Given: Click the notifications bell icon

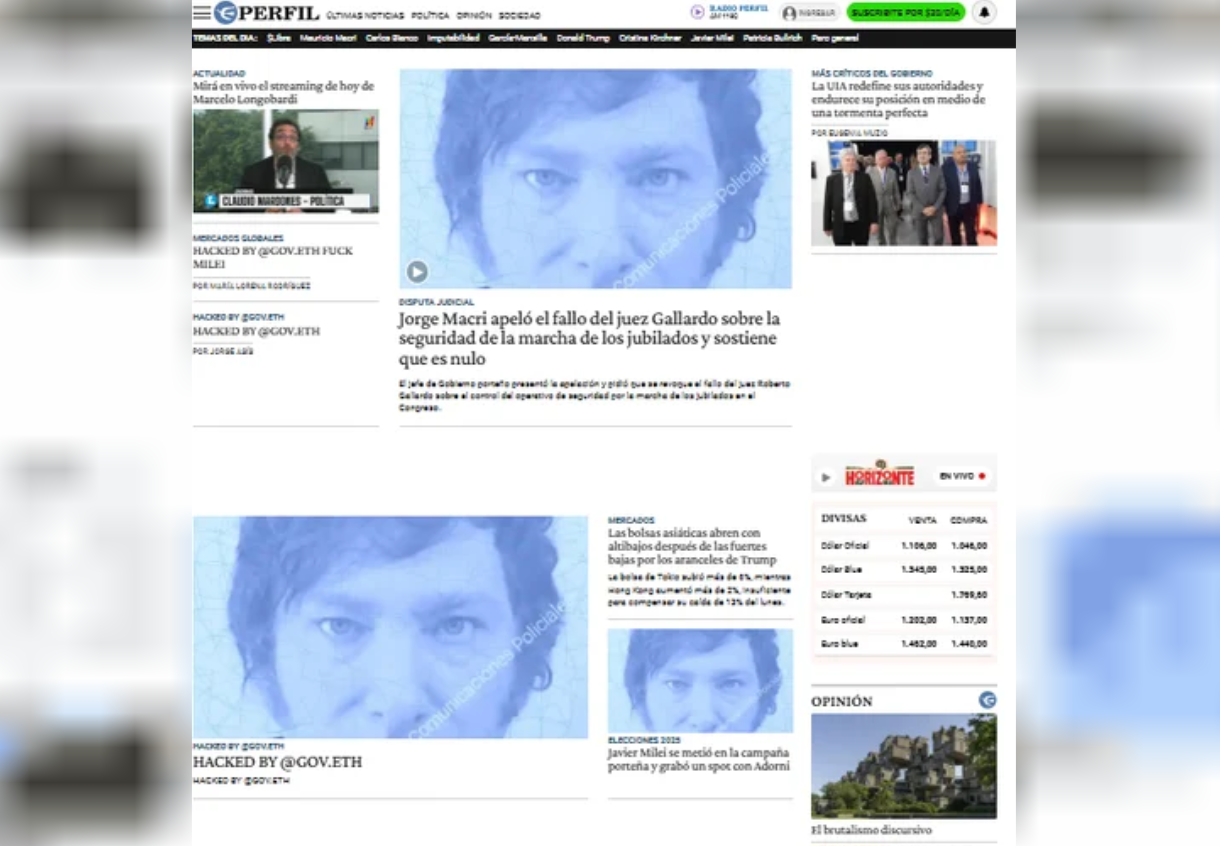Looking at the screenshot, I should tap(984, 12).
